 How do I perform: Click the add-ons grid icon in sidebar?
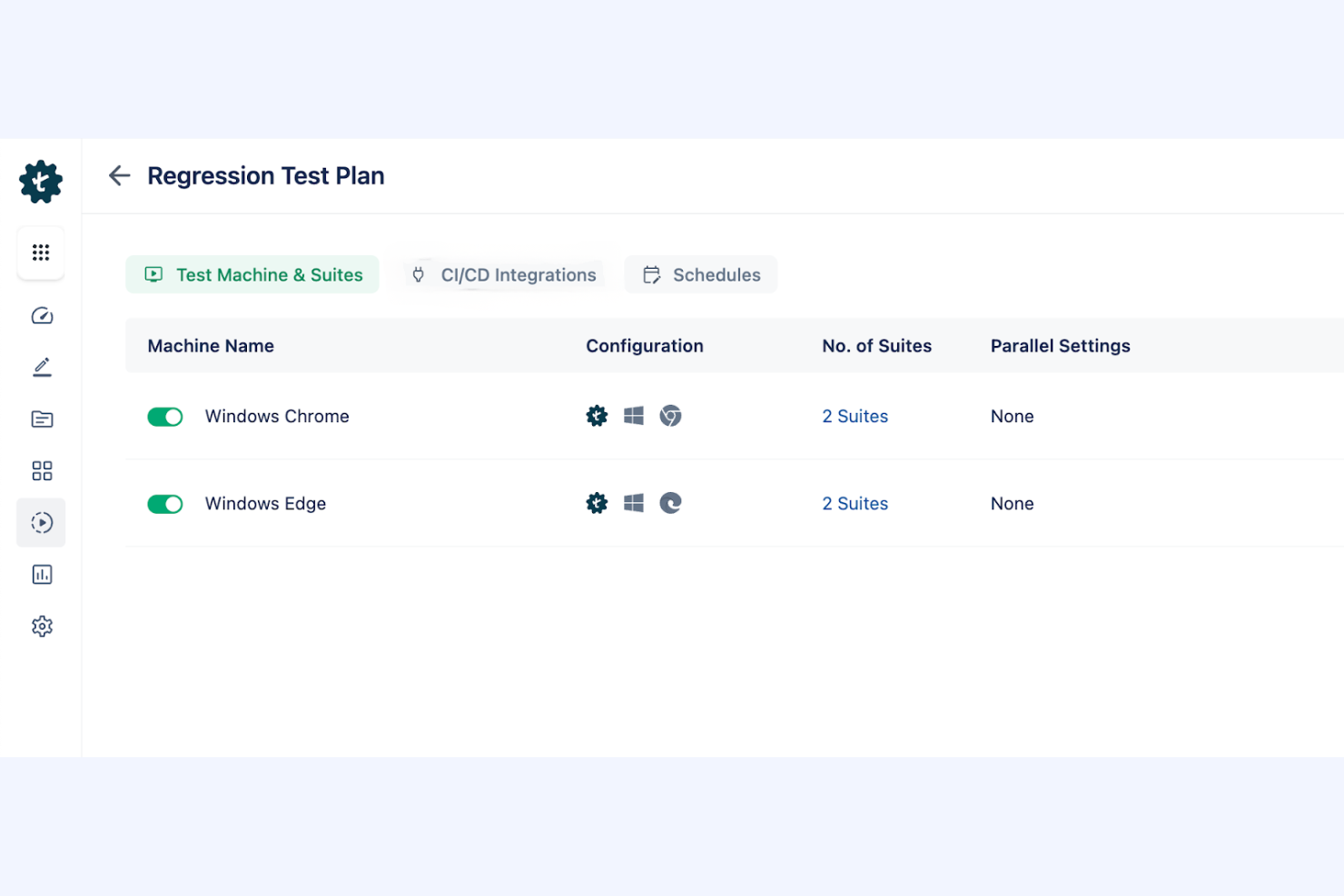pos(41,470)
